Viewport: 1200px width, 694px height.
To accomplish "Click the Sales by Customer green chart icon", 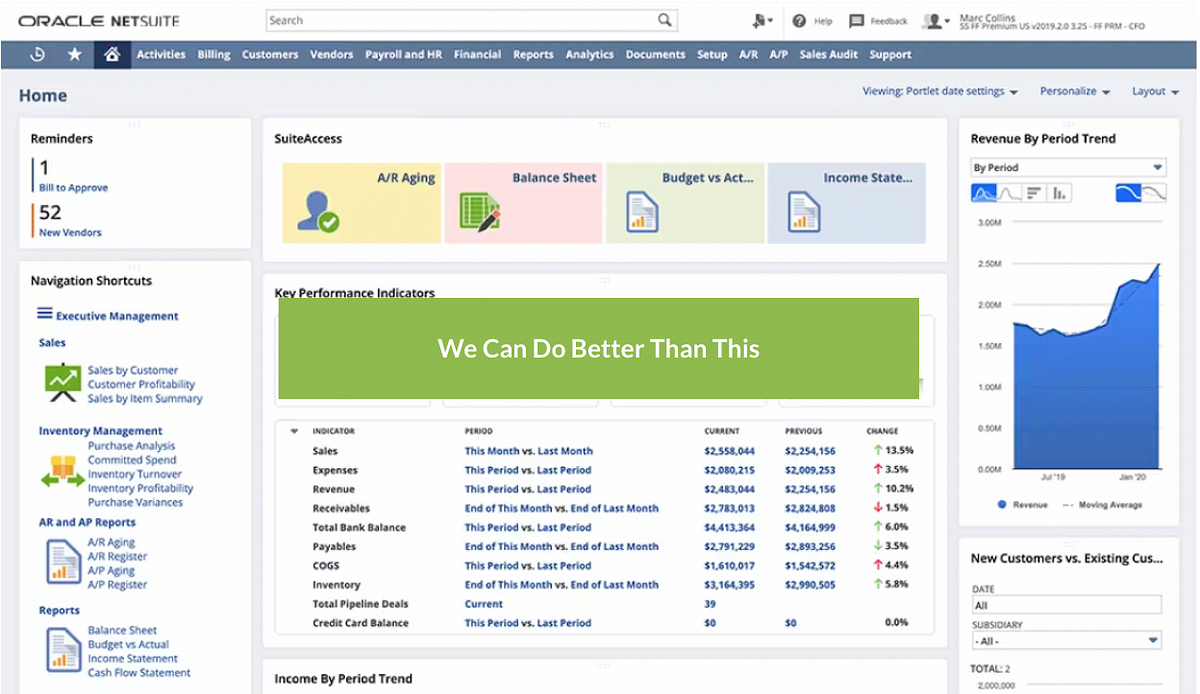I will [x=64, y=383].
